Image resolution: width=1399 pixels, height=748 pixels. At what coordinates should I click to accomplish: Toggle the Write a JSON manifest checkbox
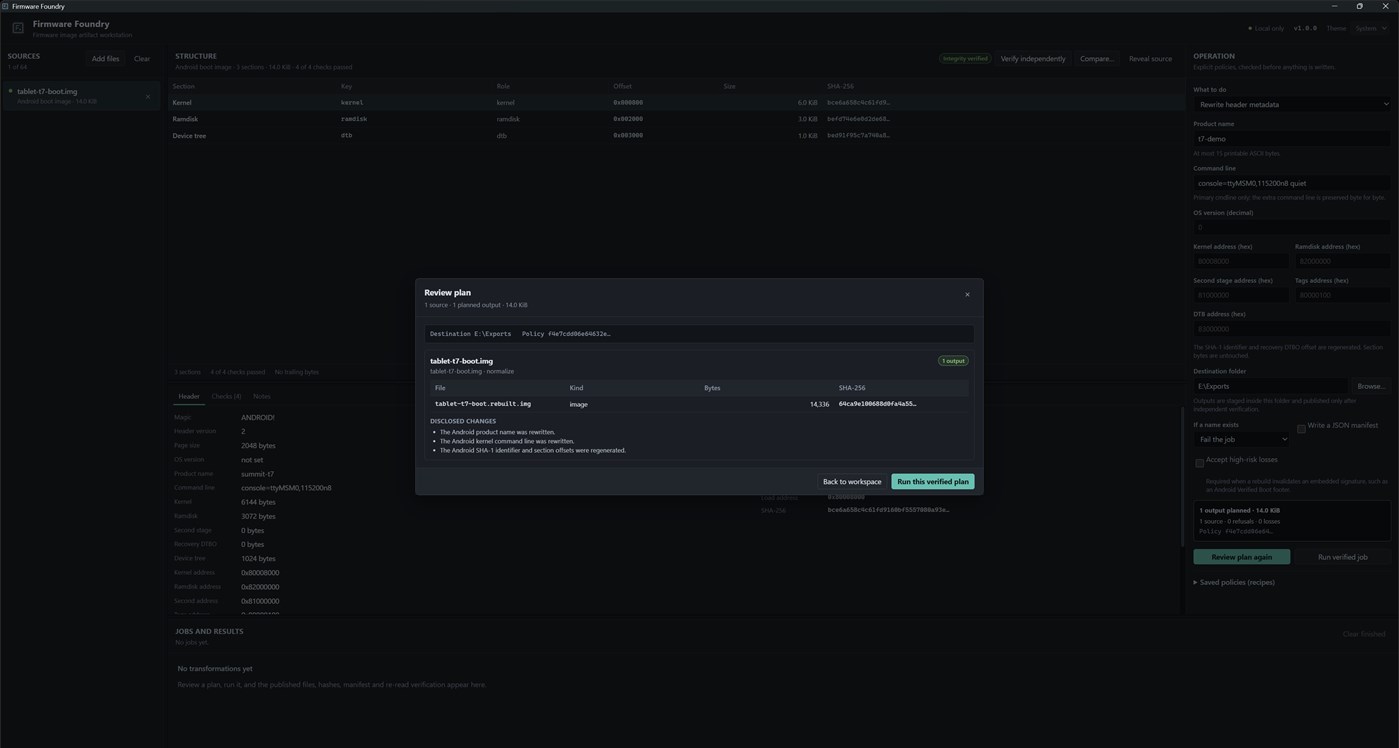[x=1301, y=428]
